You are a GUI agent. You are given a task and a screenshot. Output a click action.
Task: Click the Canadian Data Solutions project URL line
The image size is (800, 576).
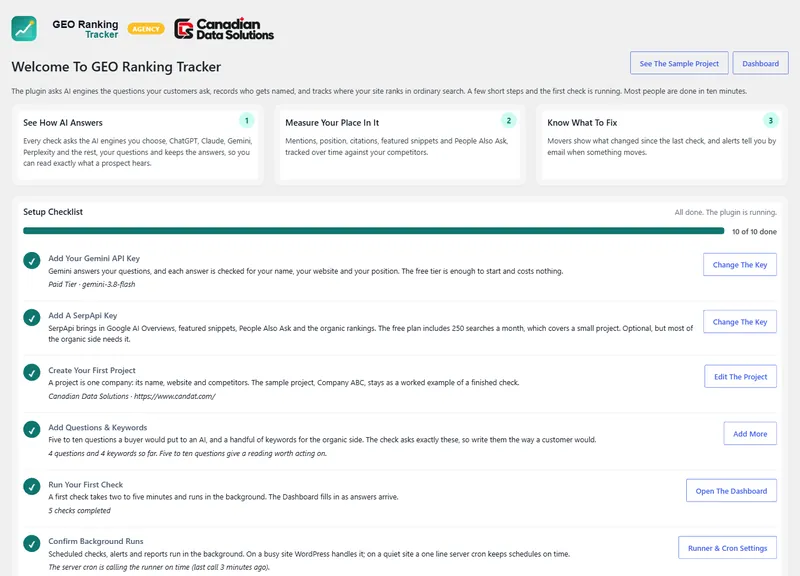click(132, 396)
